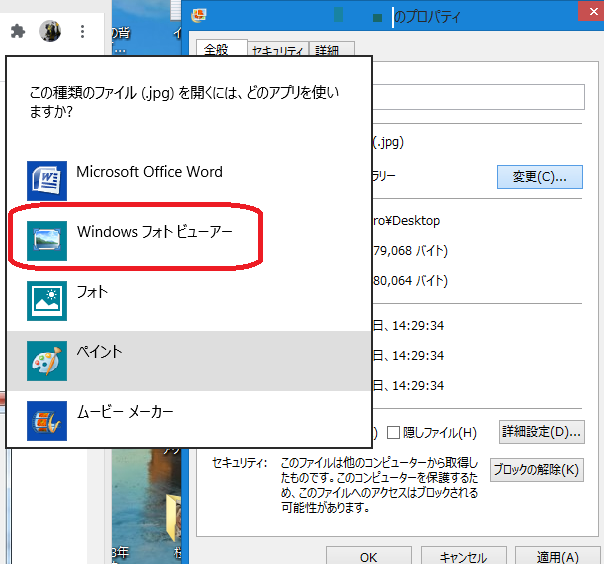Click the 詳細設定(D)... button
Image resolution: width=604 pixels, height=564 pixels.
pos(542,432)
